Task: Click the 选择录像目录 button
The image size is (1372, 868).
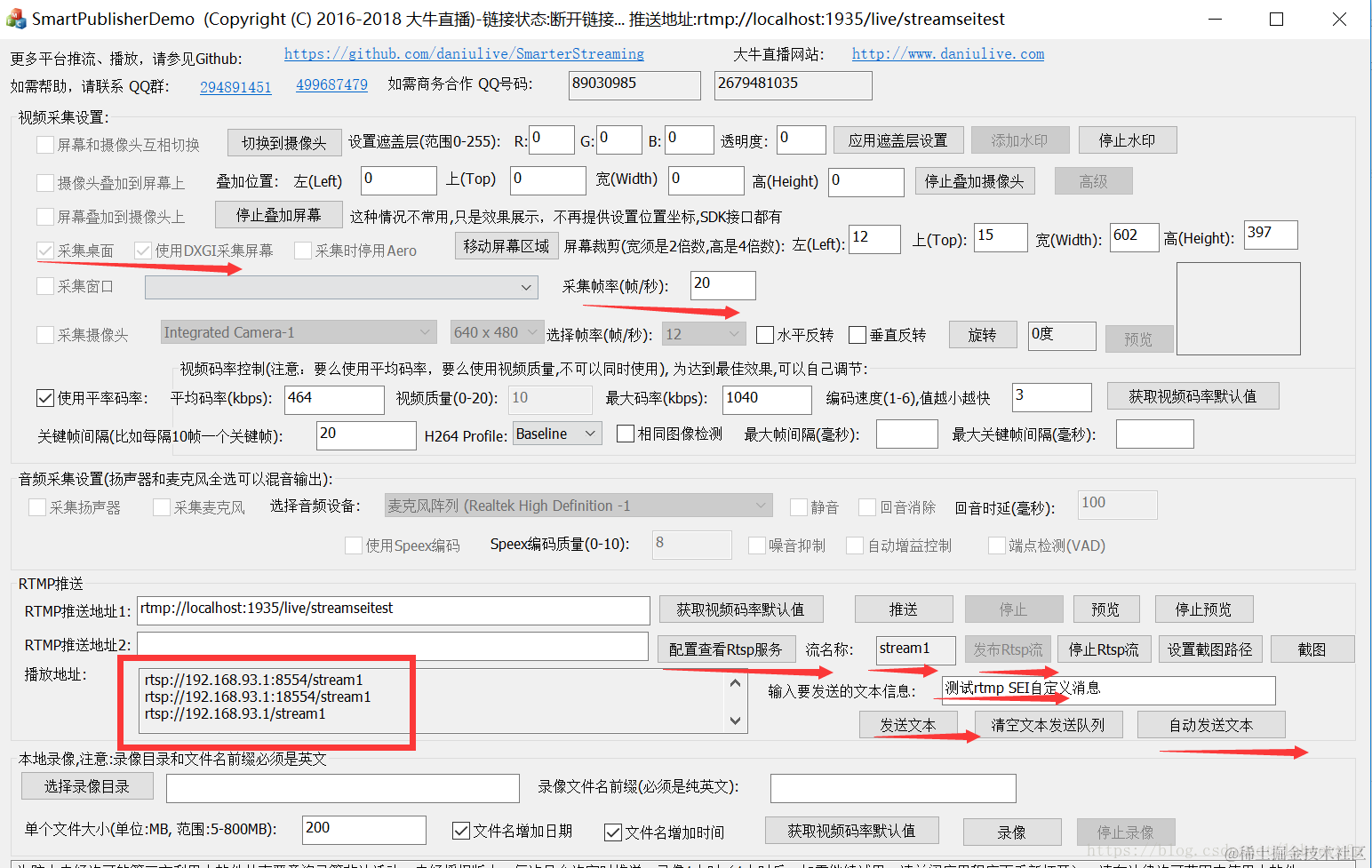Action: coord(87,786)
